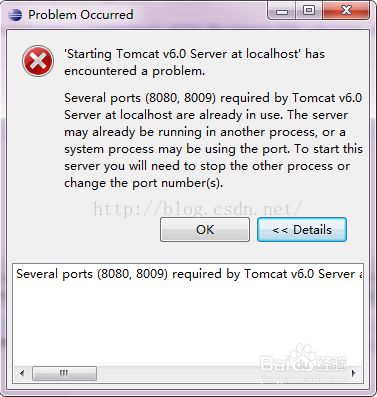The width and height of the screenshot is (377, 397).
Task: Click the Eclipse icon in the title bar
Action: (15, 15)
